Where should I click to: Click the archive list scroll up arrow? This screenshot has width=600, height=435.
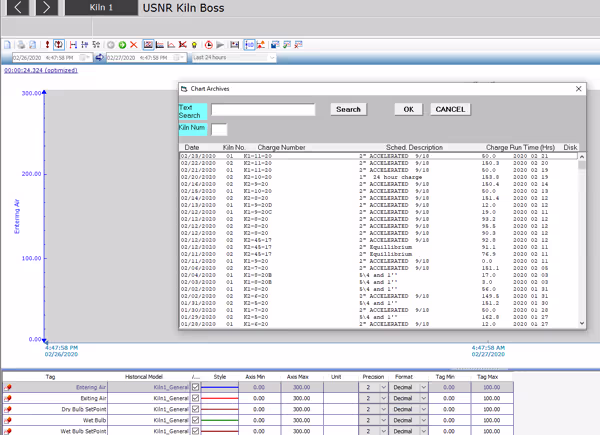[x=582, y=157]
